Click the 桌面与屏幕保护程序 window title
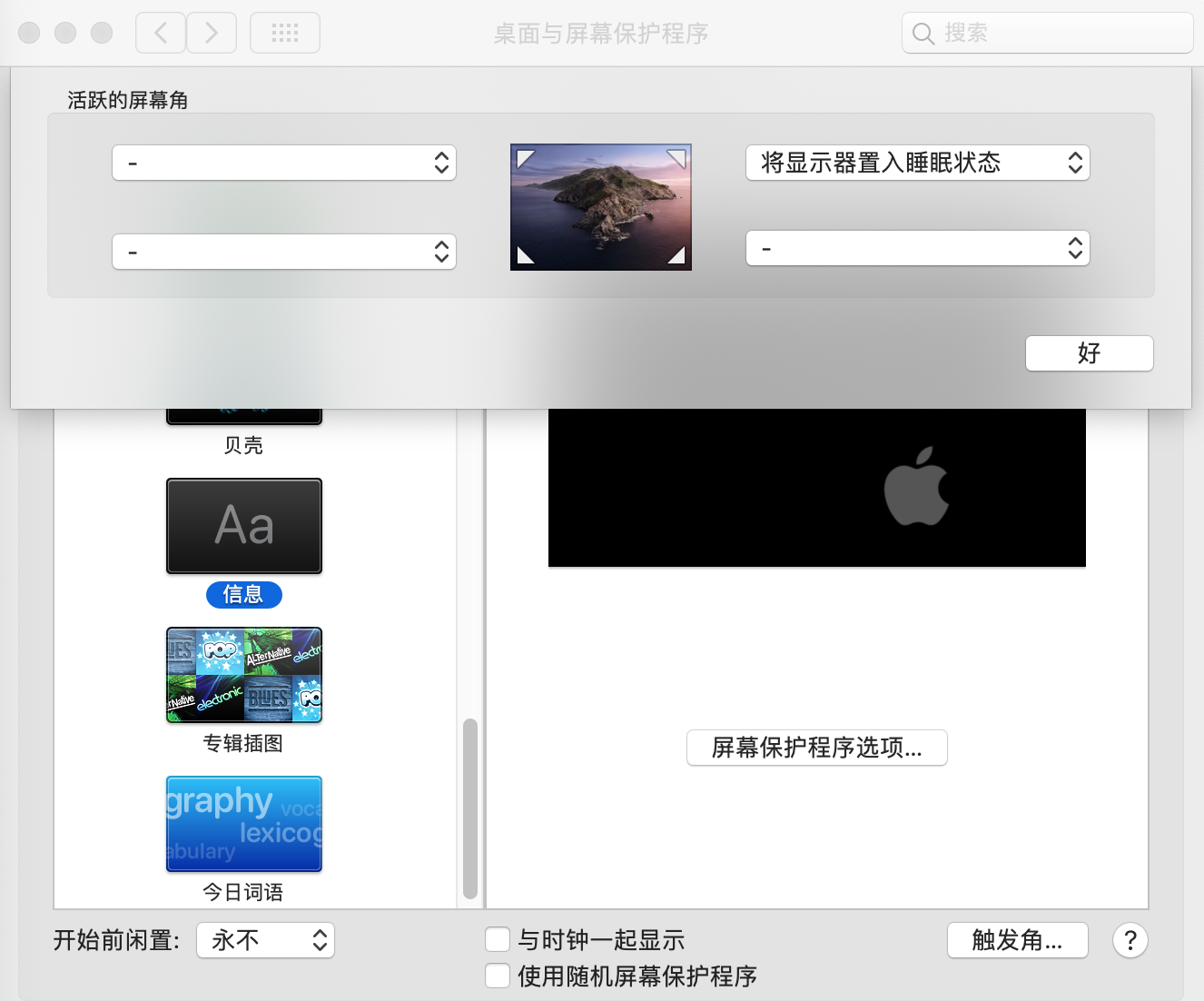1204x1001 pixels. [x=601, y=34]
